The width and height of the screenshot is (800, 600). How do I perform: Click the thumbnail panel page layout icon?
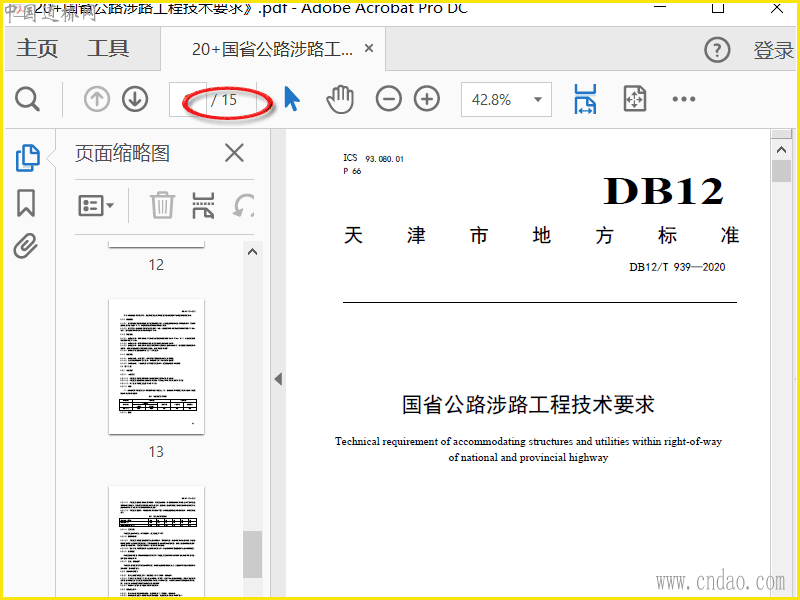tap(203, 205)
